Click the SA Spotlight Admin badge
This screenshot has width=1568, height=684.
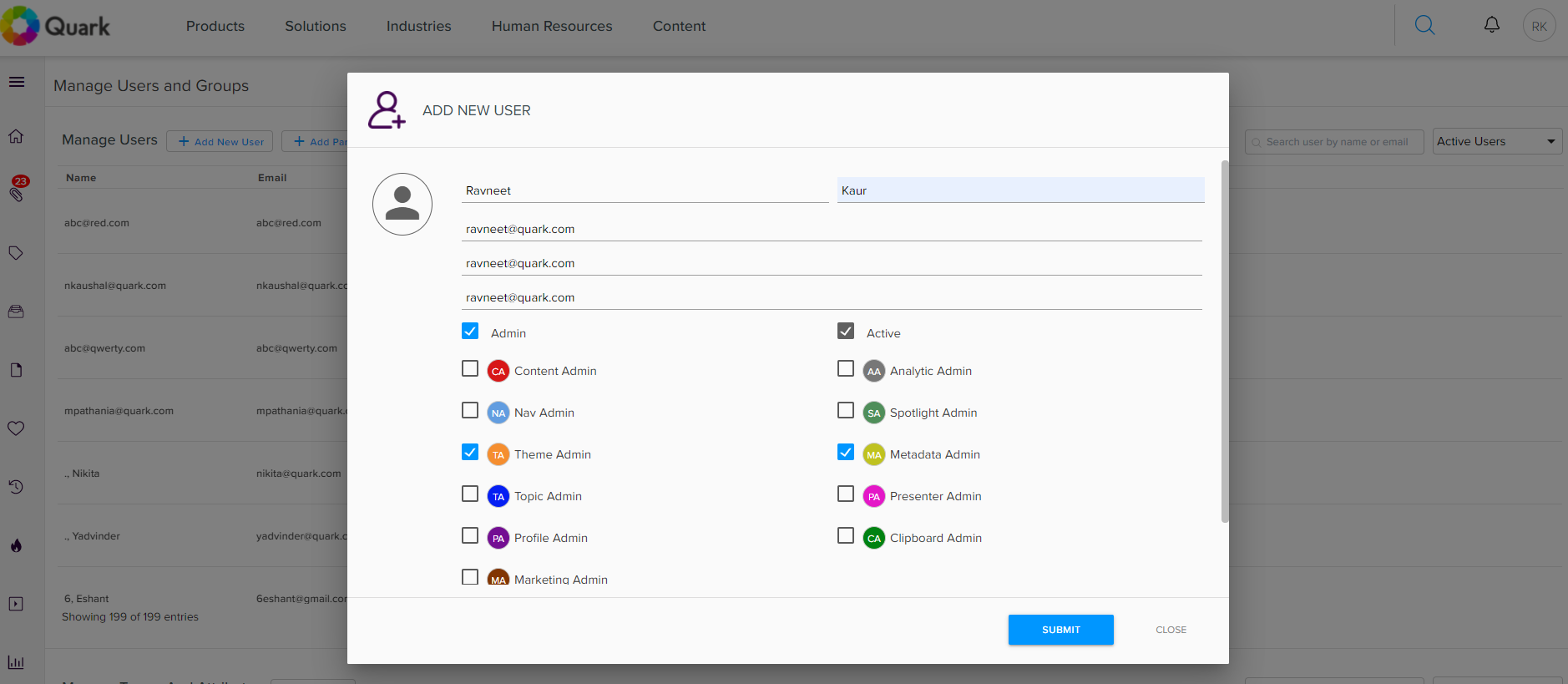coord(874,413)
